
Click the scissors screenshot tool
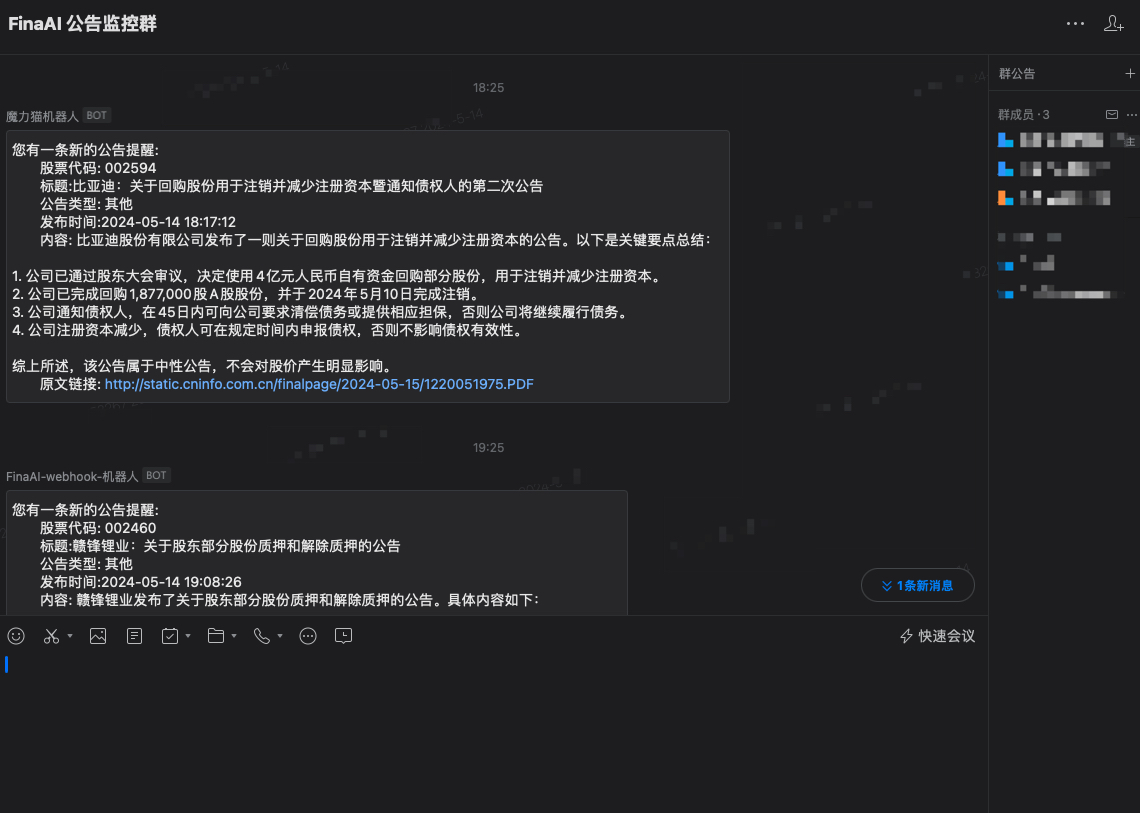click(x=52, y=636)
